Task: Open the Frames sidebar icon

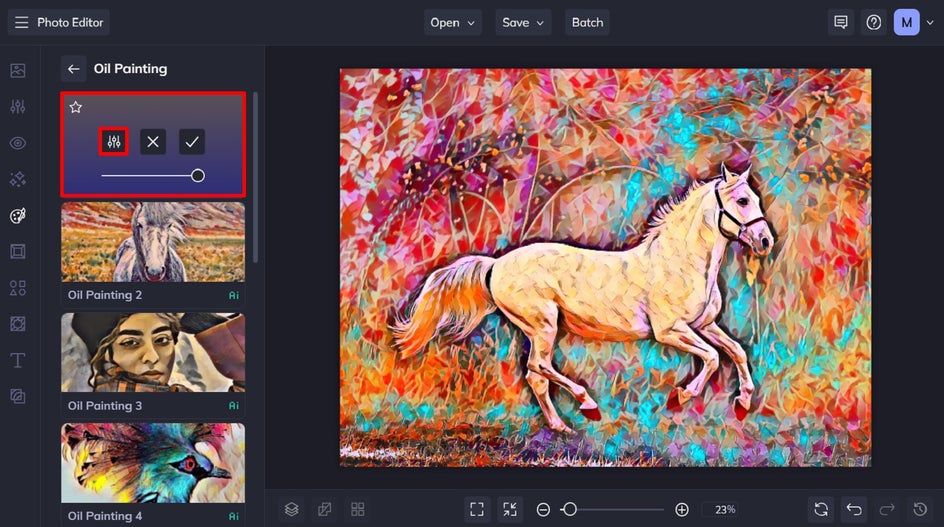Action: [x=18, y=251]
